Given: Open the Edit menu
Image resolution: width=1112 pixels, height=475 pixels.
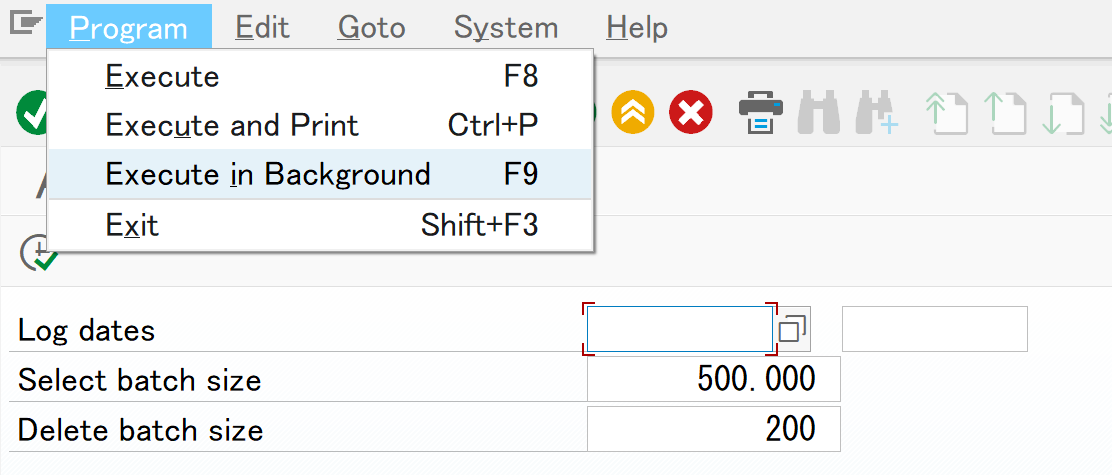Looking at the screenshot, I should pyautogui.click(x=262, y=27).
